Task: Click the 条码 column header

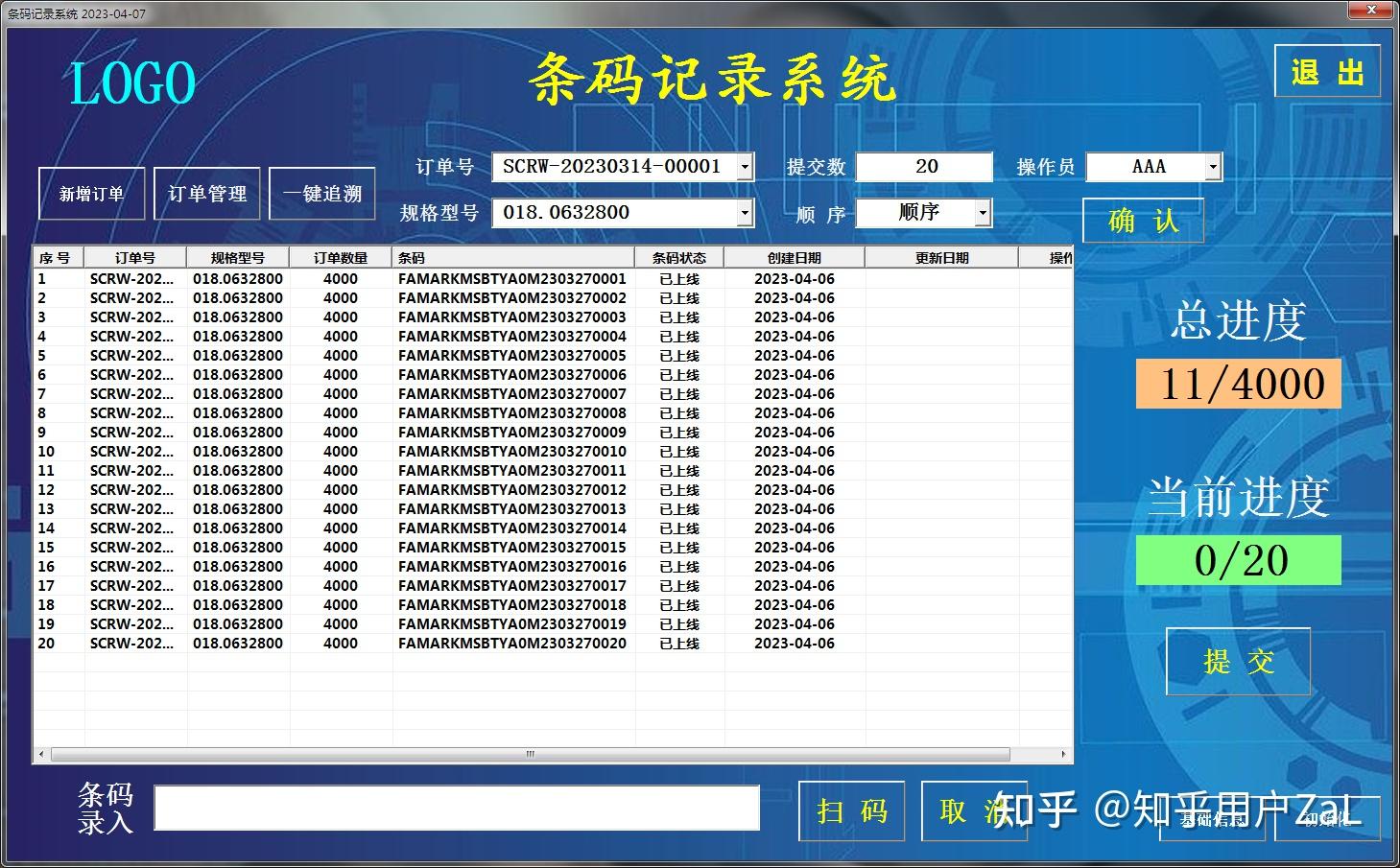Action: 513,257
